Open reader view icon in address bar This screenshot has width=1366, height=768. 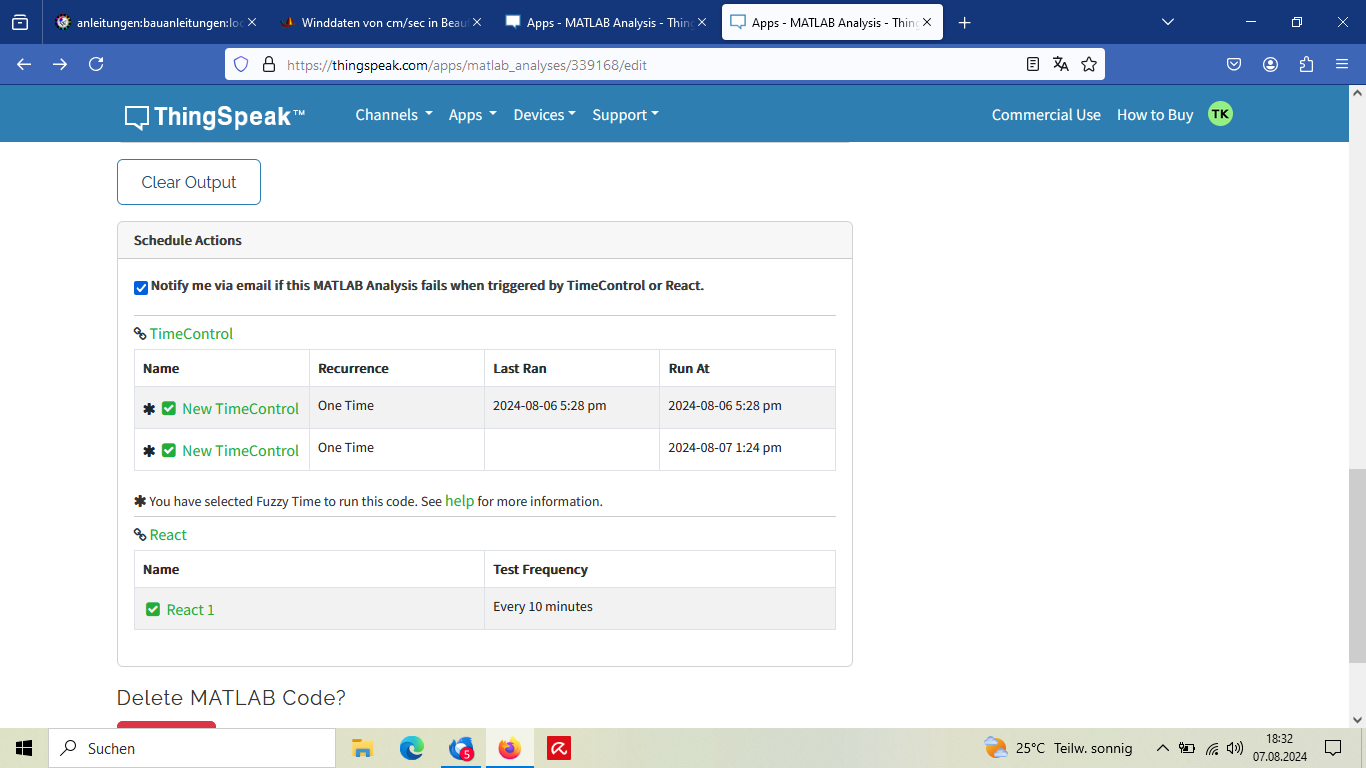click(1033, 64)
